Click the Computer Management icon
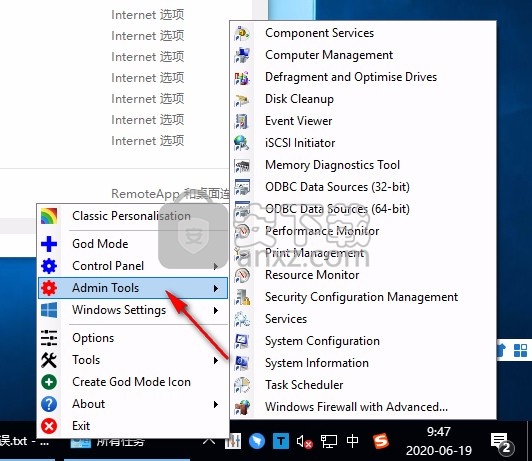Image resolution: width=532 pixels, height=461 pixels. coord(242,55)
